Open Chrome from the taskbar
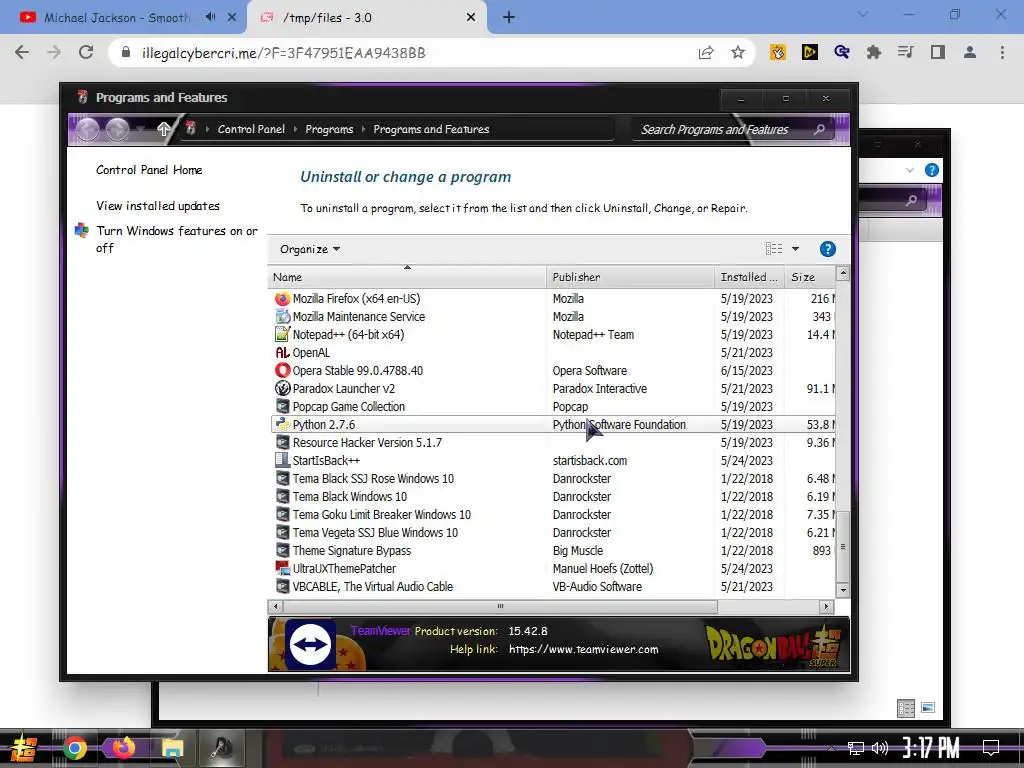Viewport: 1024px width, 768px height. pos(74,748)
